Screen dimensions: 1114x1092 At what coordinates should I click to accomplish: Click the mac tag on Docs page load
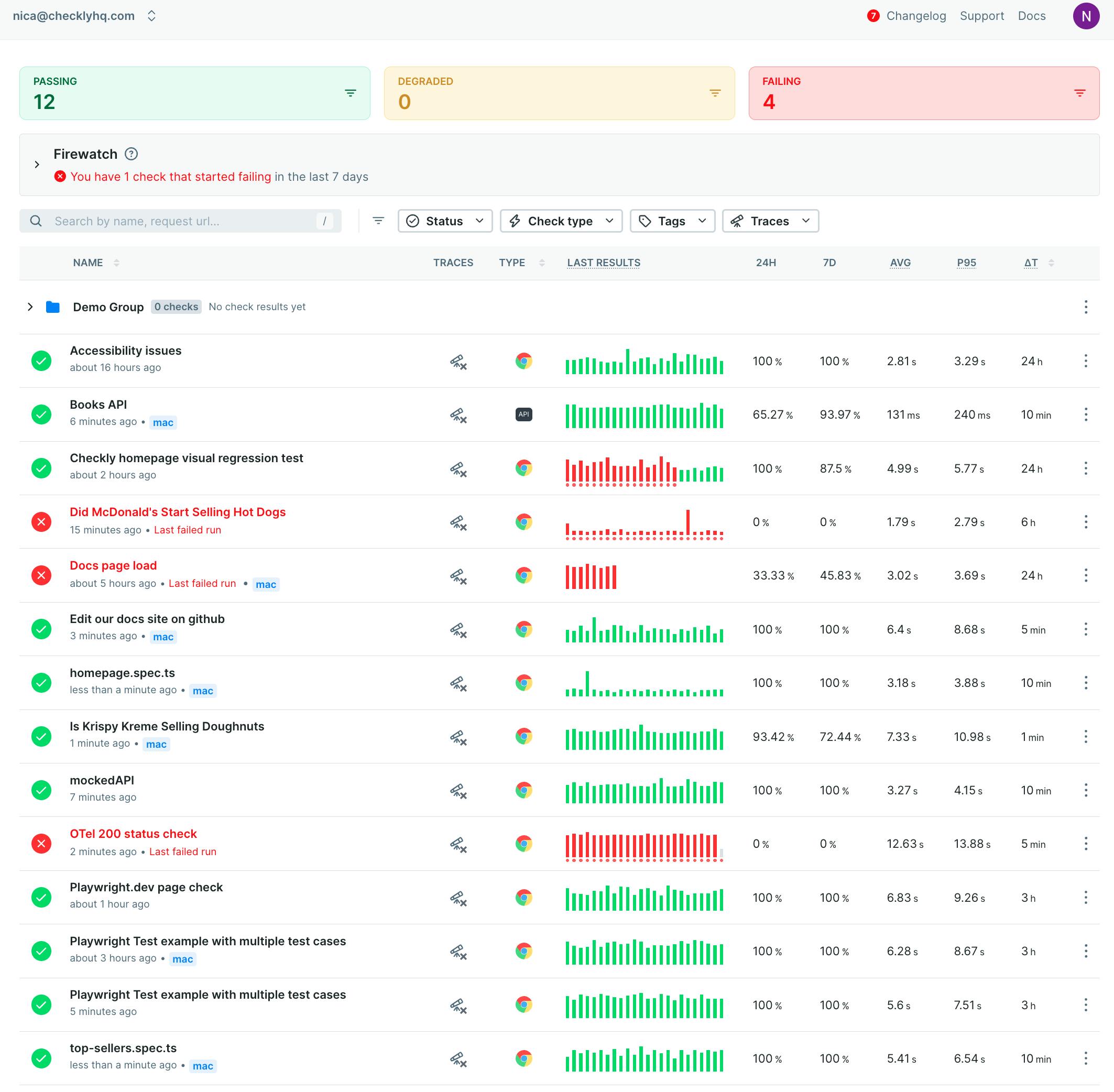(x=266, y=584)
